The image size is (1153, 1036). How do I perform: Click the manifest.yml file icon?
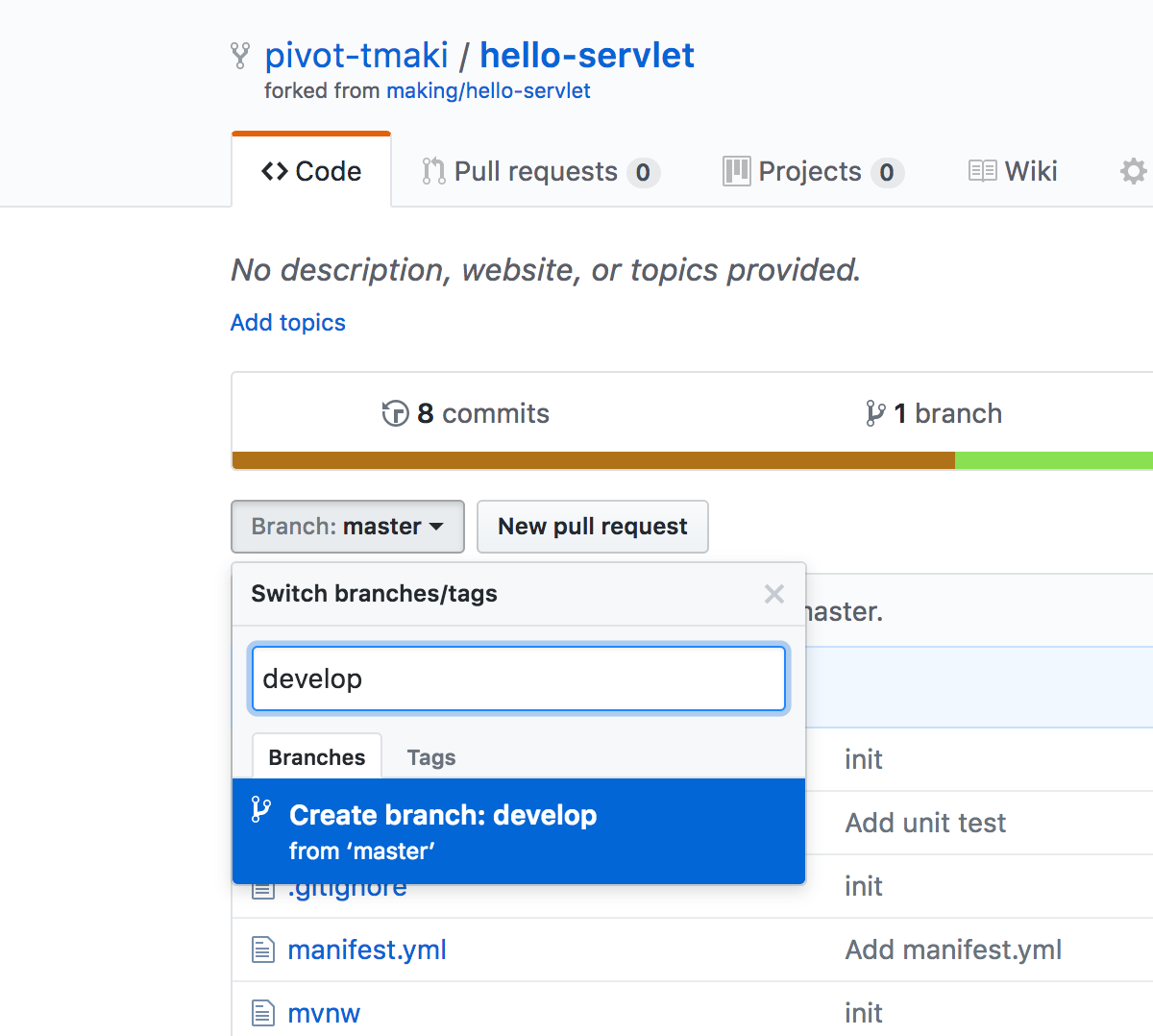262,950
